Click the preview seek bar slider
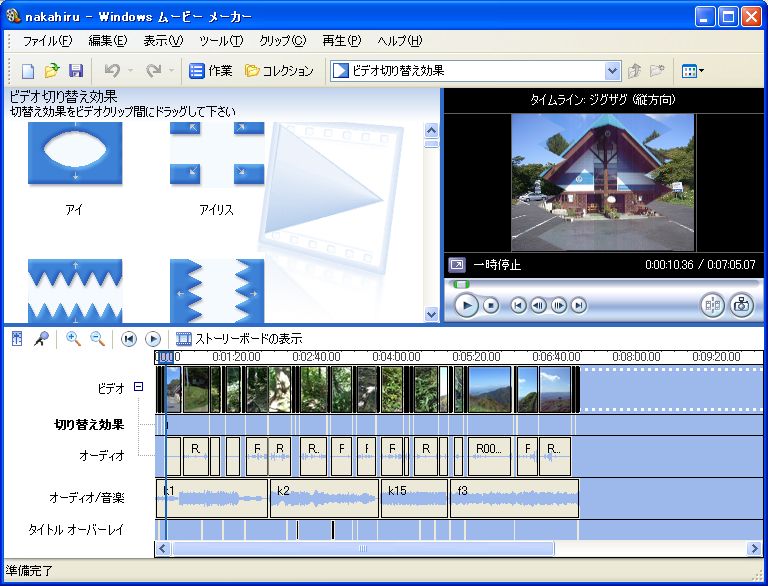The image size is (768, 586). coord(461,285)
